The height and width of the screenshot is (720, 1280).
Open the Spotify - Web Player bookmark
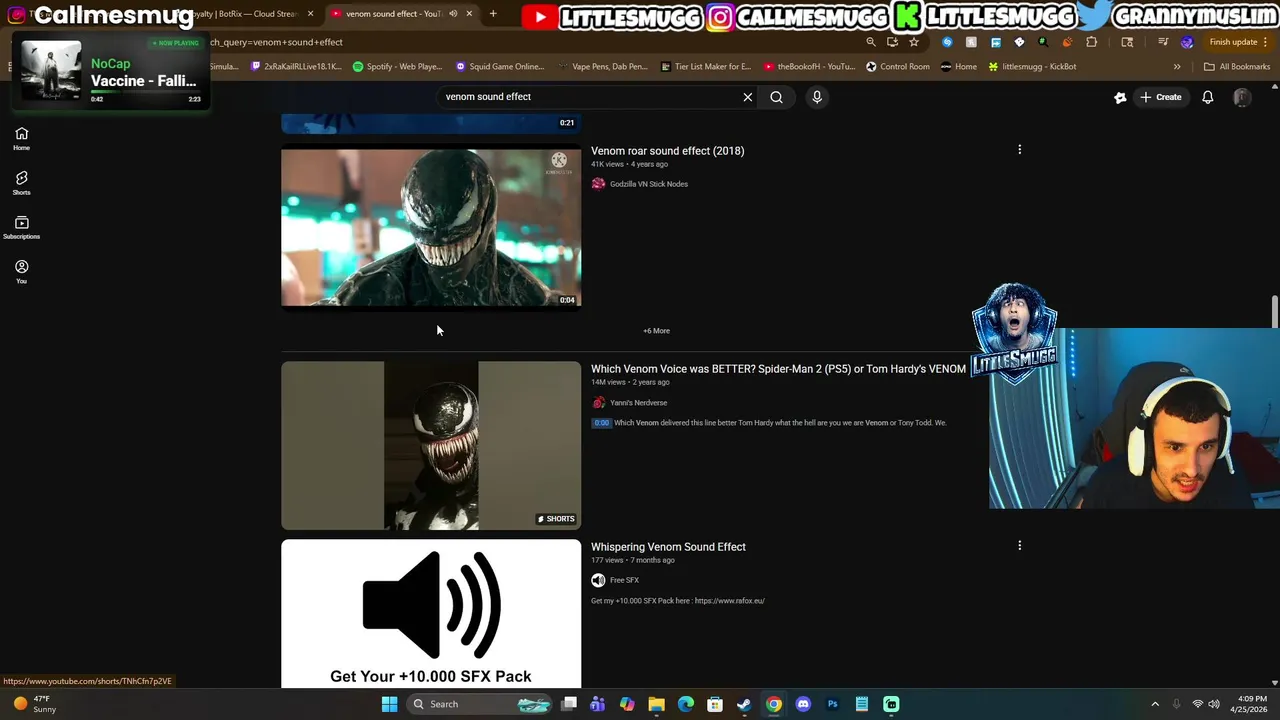397,67
